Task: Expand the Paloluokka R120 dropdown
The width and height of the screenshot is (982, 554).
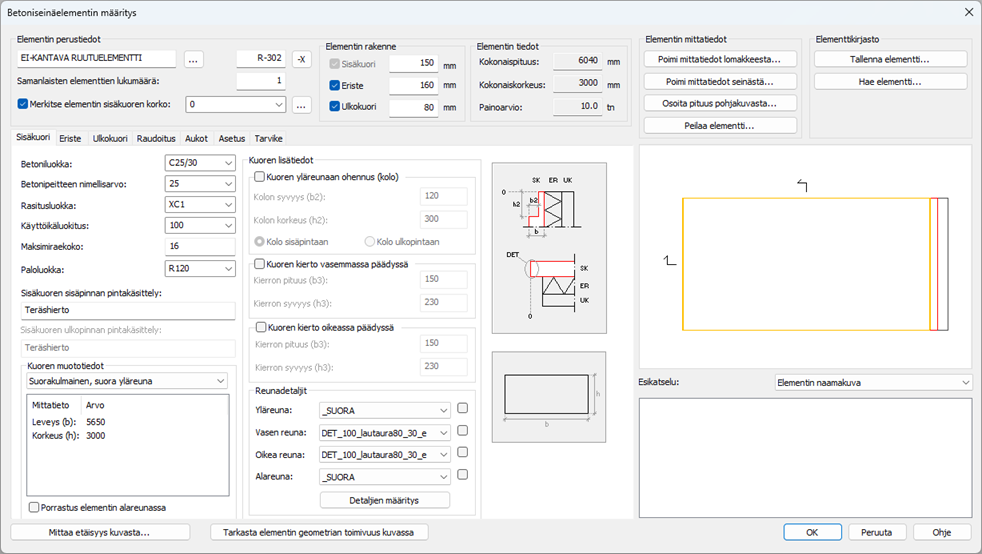Action: 199,267
